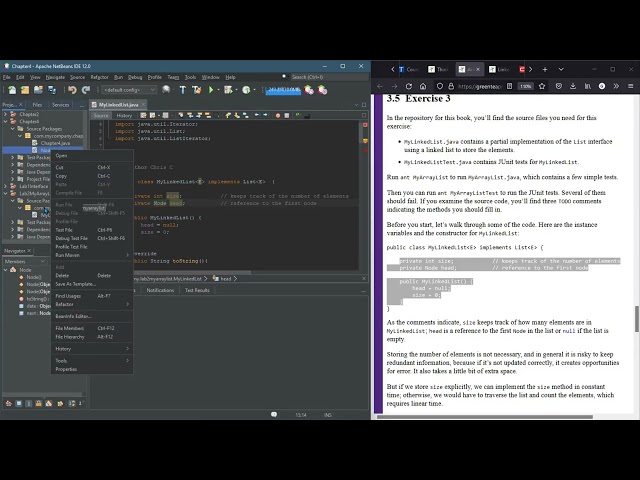
Task: Switch editor to History view
Action: pyautogui.click(x=124, y=116)
